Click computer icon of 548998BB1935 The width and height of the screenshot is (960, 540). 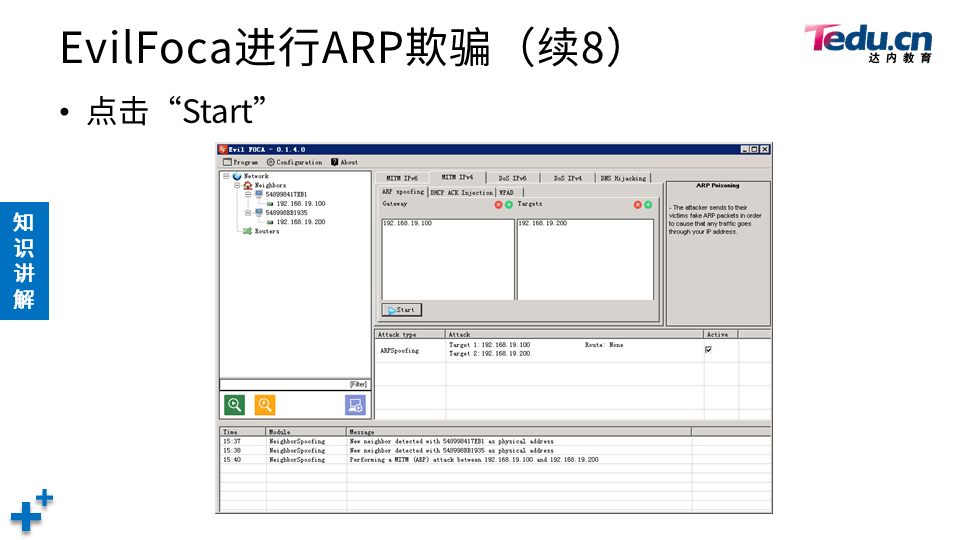pyautogui.click(x=259, y=213)
